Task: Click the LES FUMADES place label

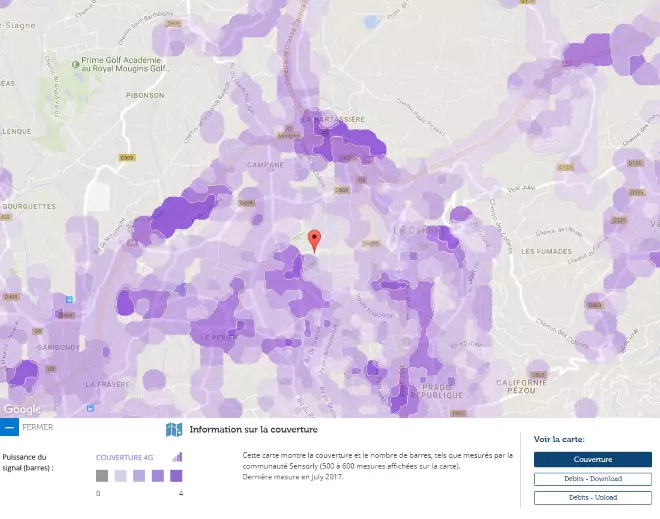Action: click(x=544, y=251)
